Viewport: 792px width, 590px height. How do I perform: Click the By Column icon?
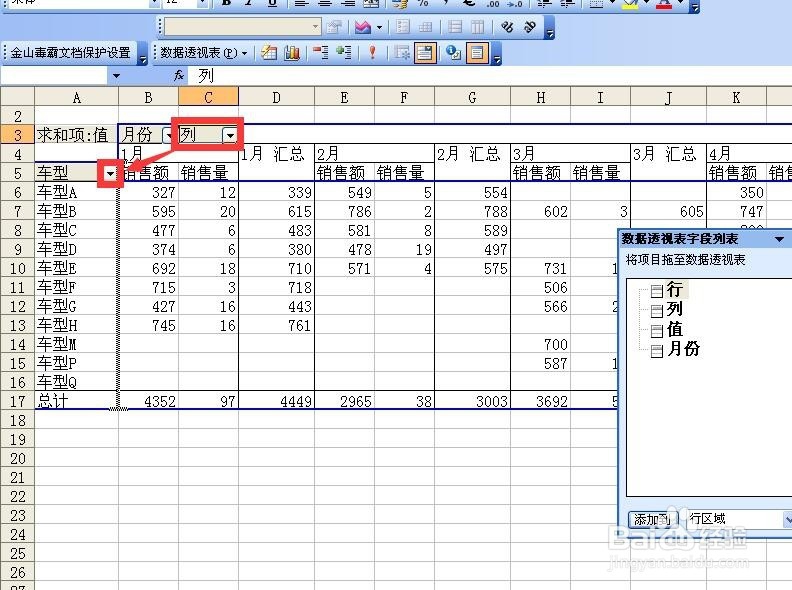point(477,27)
